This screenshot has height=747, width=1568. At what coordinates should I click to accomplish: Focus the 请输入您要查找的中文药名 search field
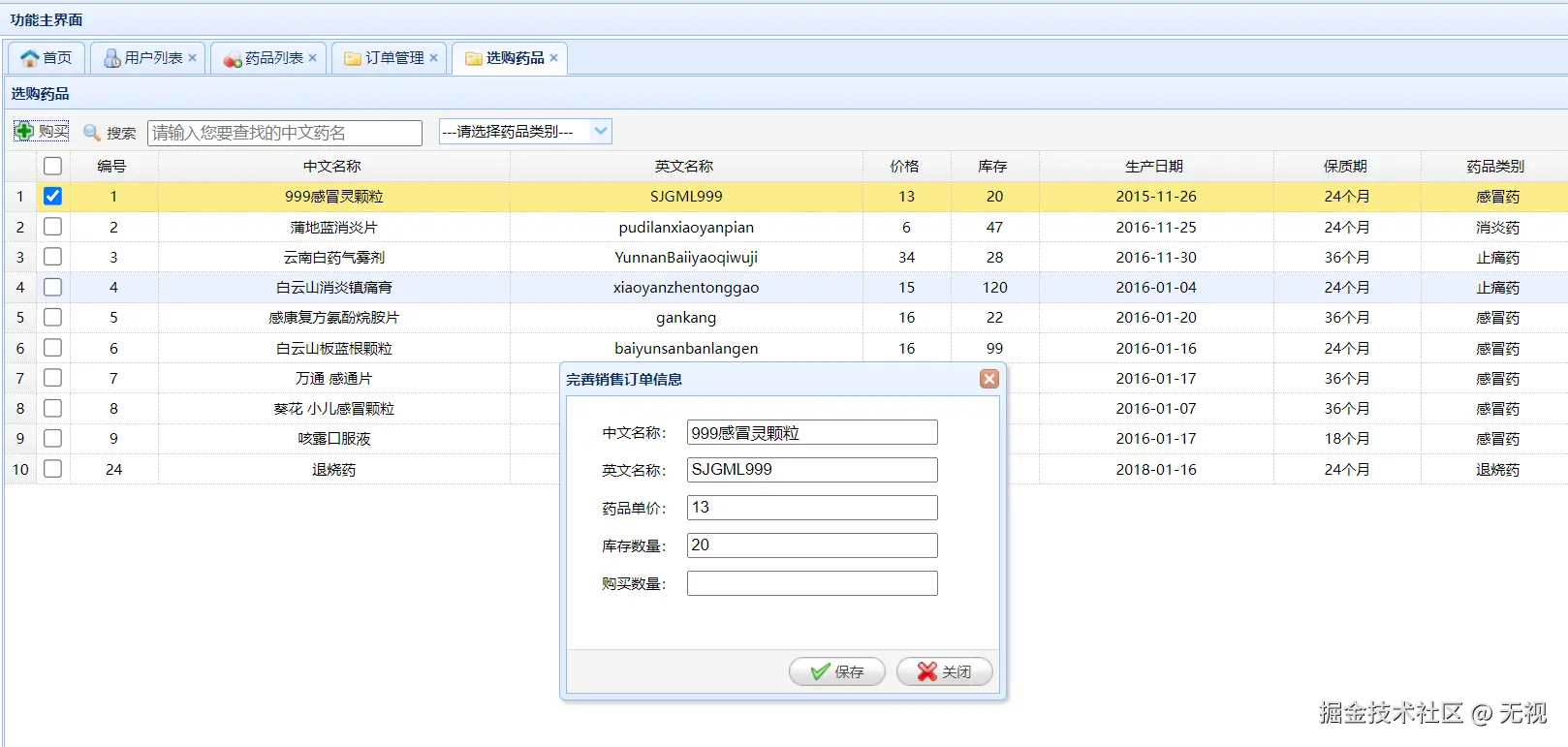pyautogui.click(x=285, y=133)
